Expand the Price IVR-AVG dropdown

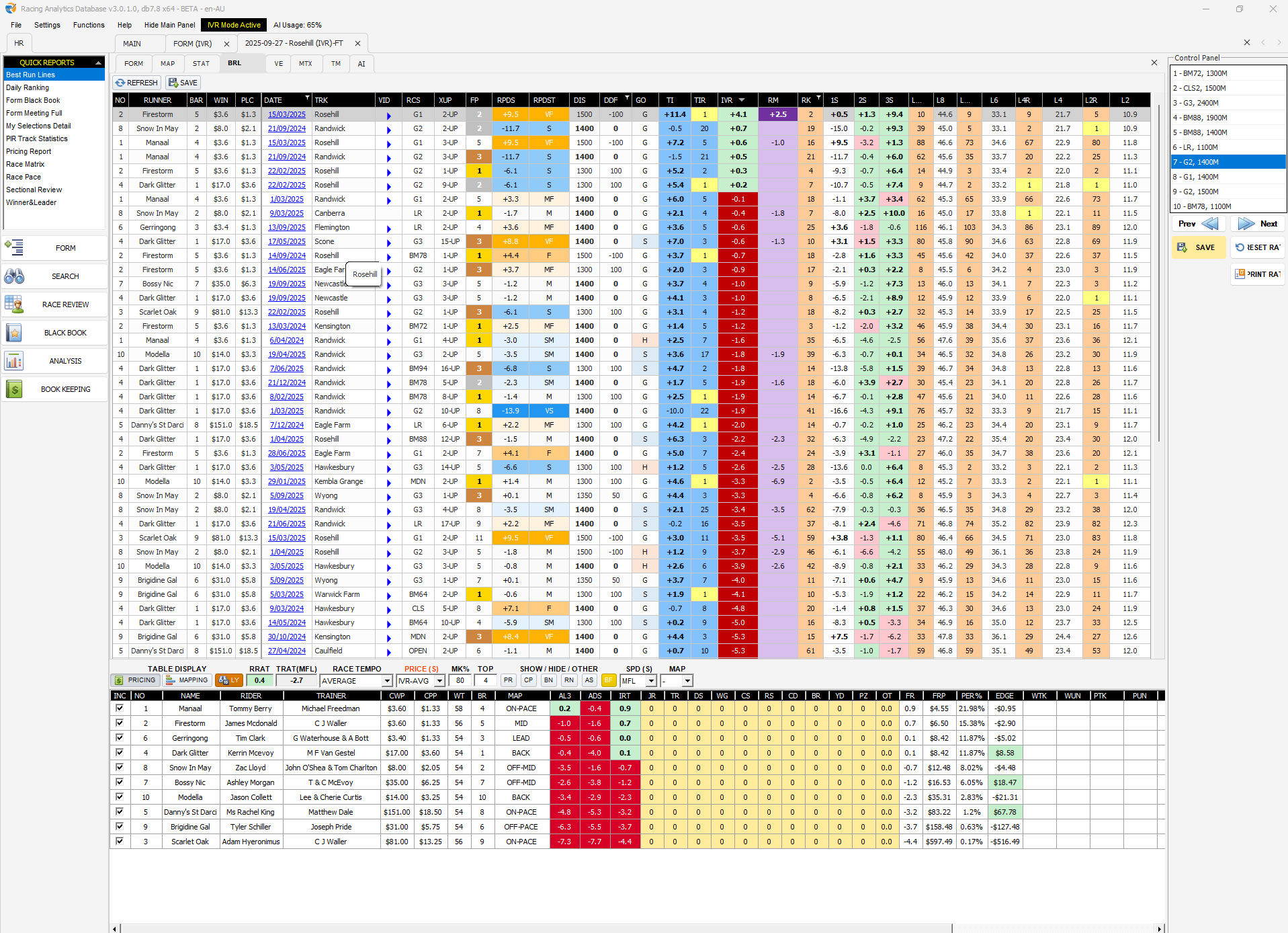point(439,681)
